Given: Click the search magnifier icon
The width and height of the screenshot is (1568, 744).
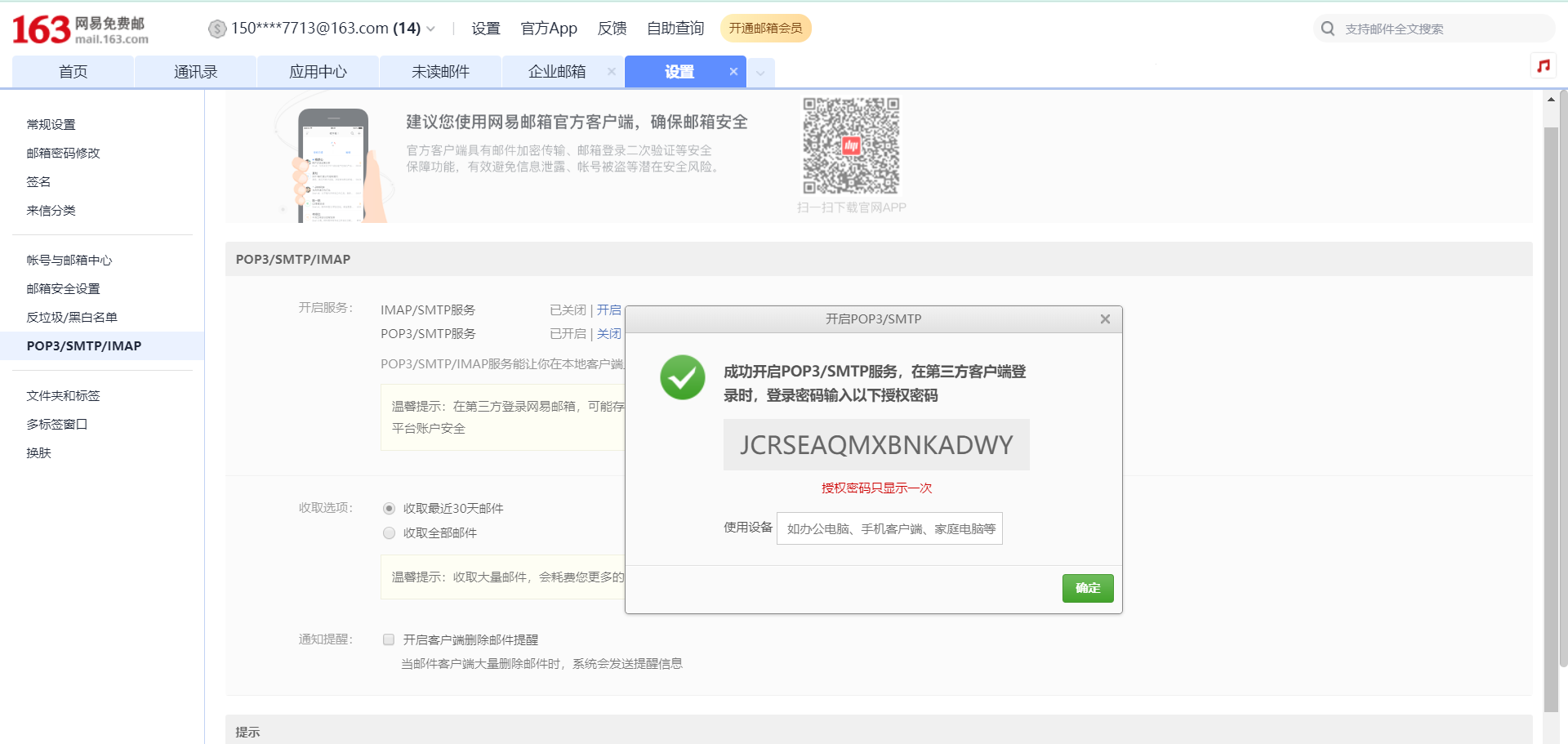Looking at the screenshot, I should tap(1328, 29).
